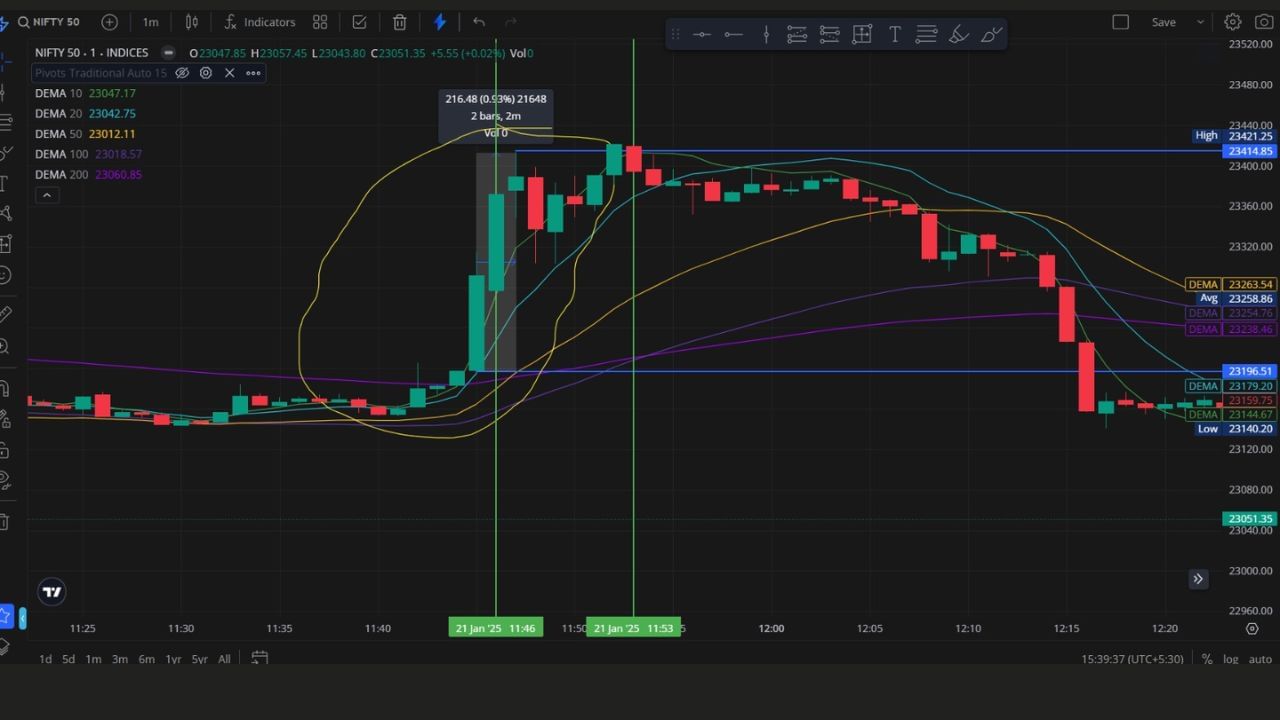
Task: Switch to the 5d time range
Action: [x=68, y=659]
